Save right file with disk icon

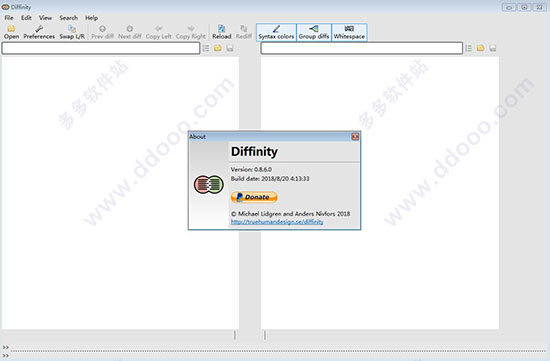pyautogui.click(x=492, y=48)
